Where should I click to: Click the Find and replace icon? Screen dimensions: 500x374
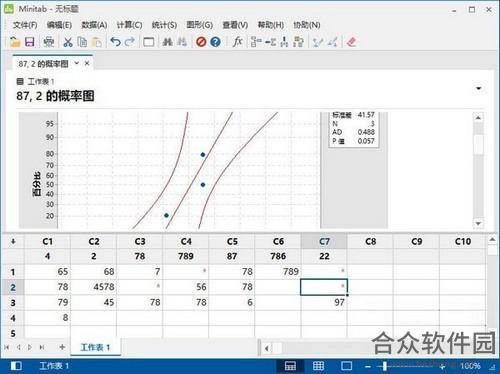click(182, 42)
